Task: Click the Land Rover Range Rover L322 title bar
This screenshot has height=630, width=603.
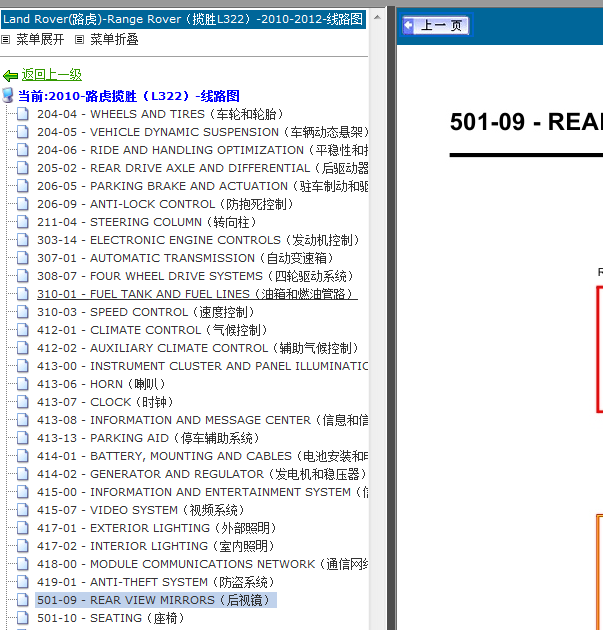Action: tap(183, 19)
